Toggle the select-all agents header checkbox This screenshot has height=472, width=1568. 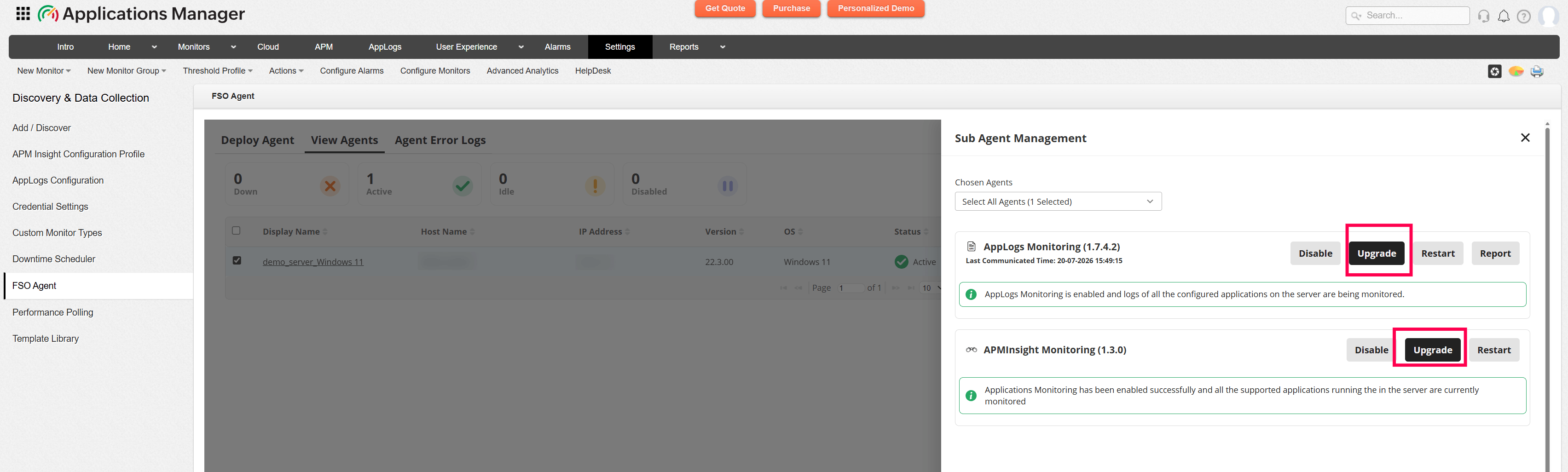[236, 230]
